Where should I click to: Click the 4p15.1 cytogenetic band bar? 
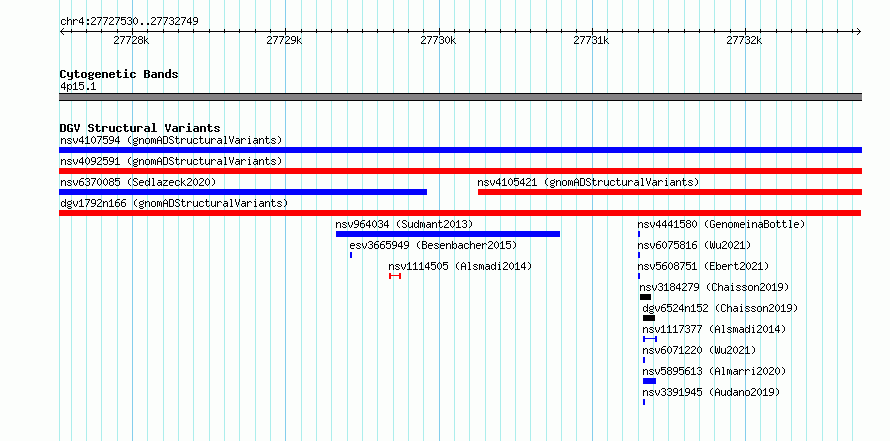point(460,97)
